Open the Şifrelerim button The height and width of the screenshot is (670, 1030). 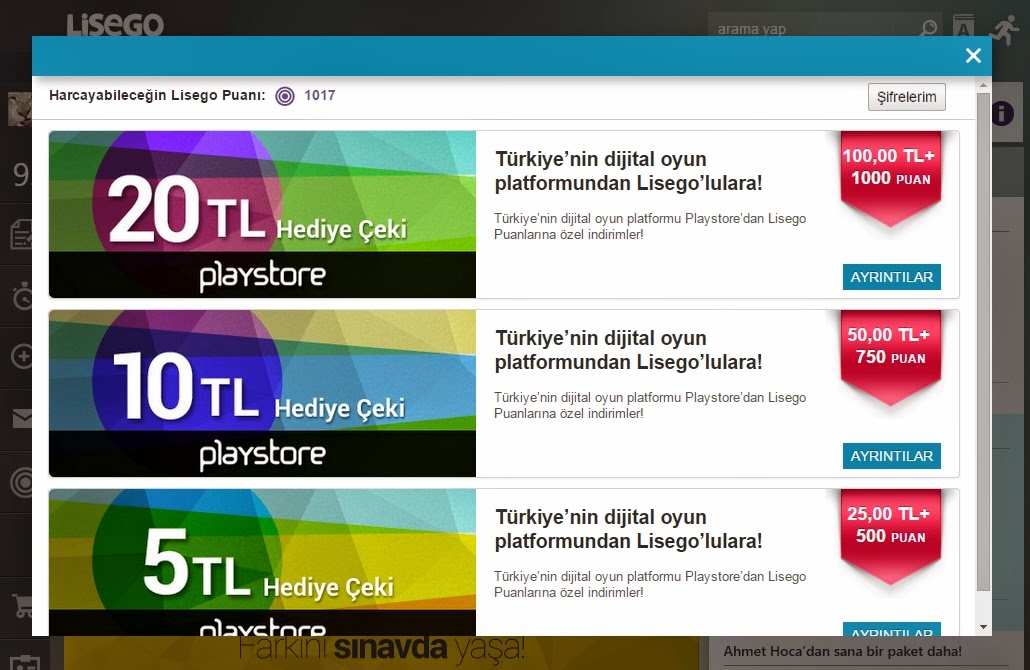pyautogui.click(x=907, y=97)
